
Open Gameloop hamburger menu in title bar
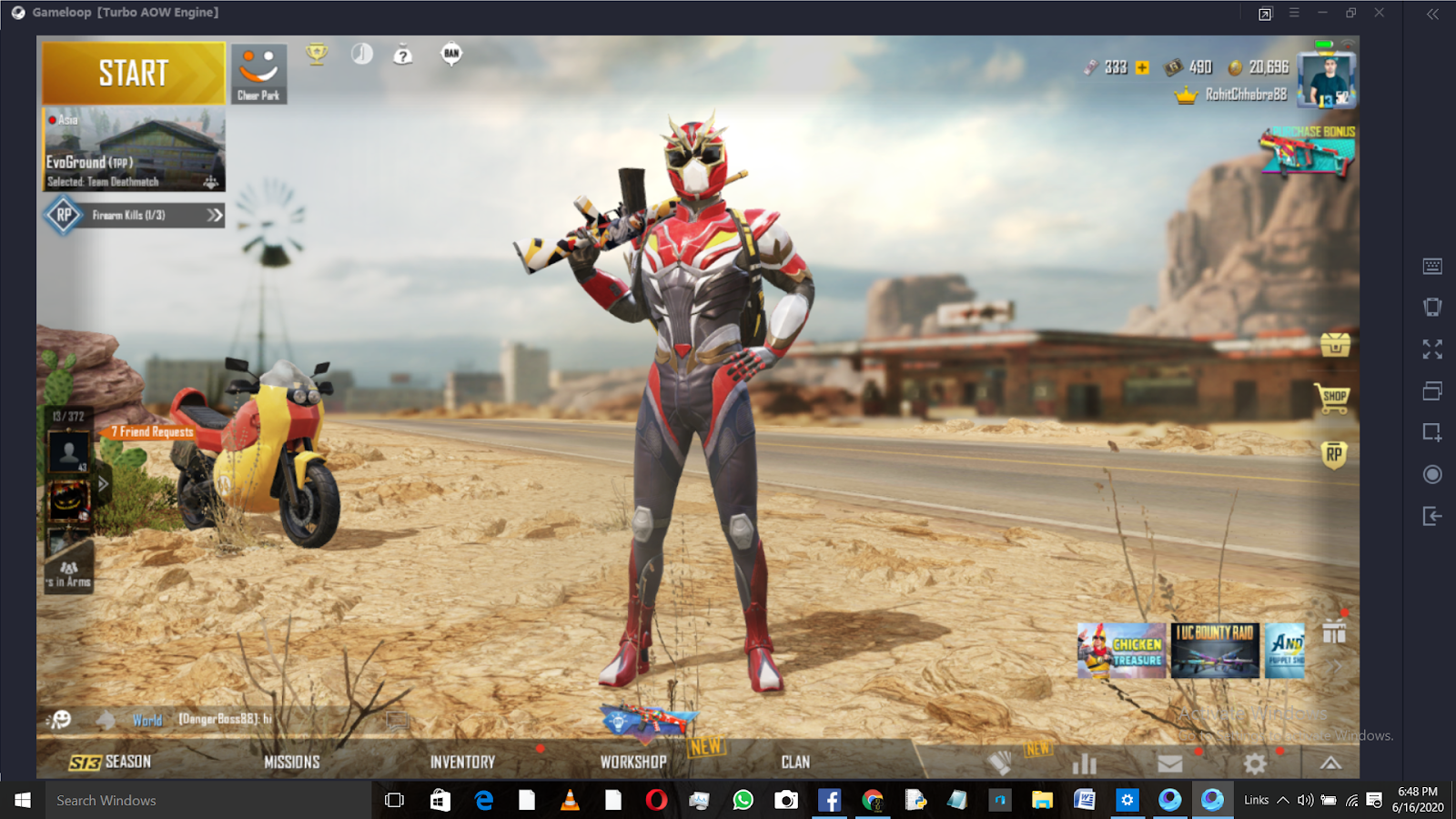pyautogui.click(x=1294, y=13)
